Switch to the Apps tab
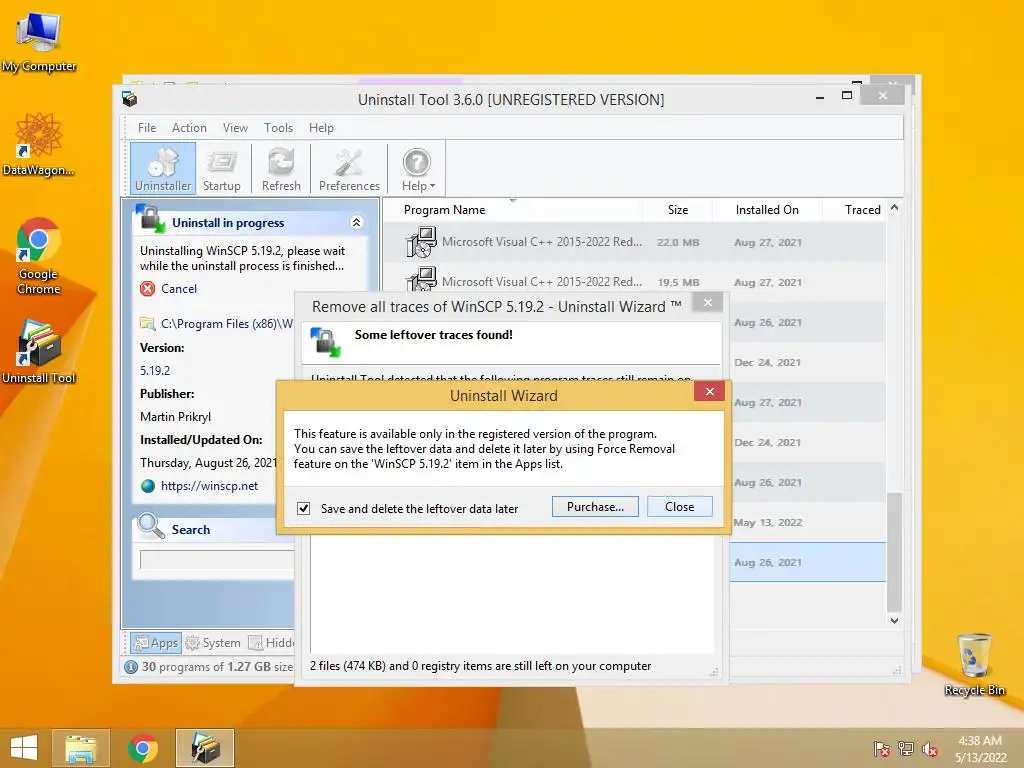The width and height of the screenshot is (1024, 768). [x=155, y=643]
